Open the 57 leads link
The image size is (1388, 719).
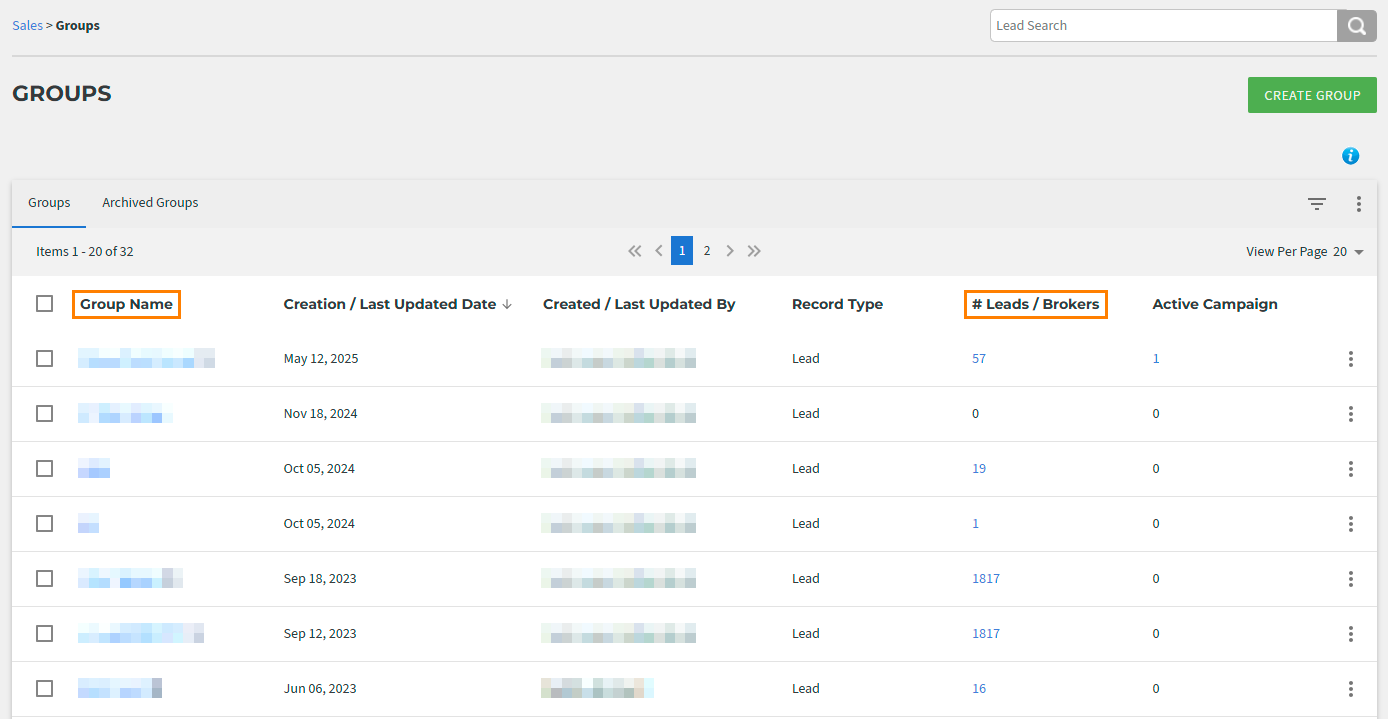click(x=979, y=359)
